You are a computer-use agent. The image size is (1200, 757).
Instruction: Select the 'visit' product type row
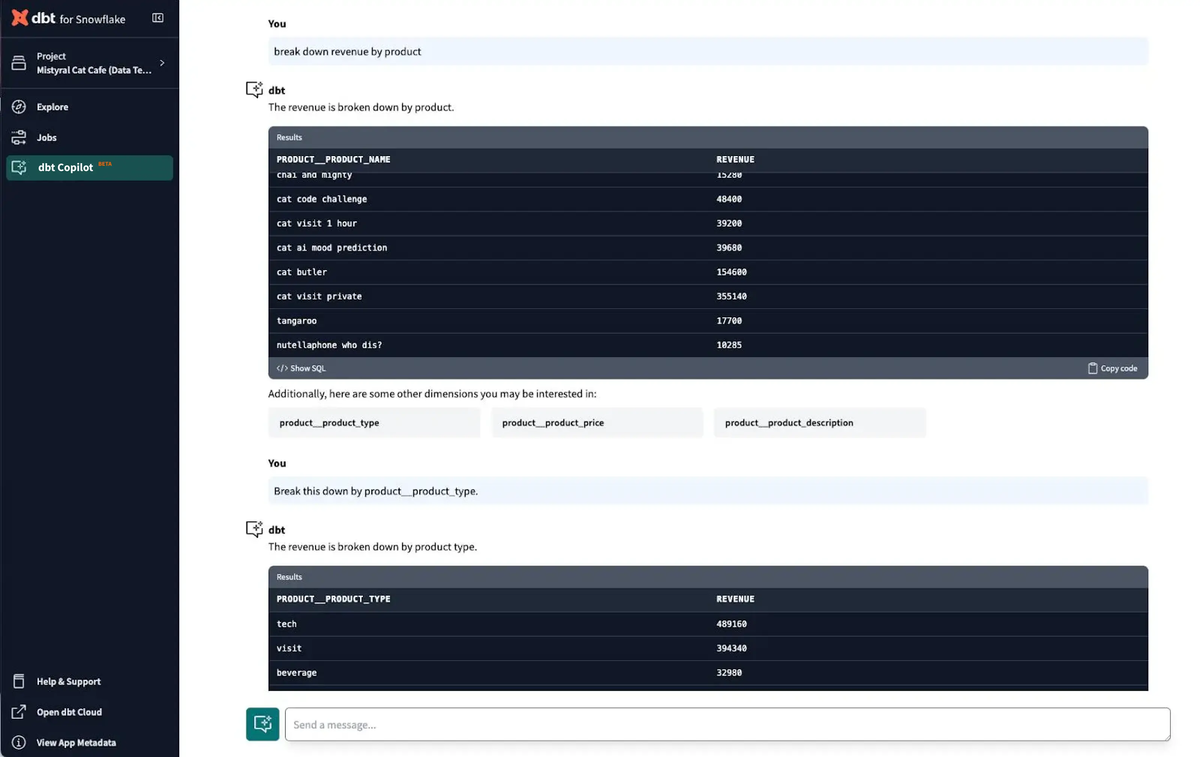coord(708,648)
